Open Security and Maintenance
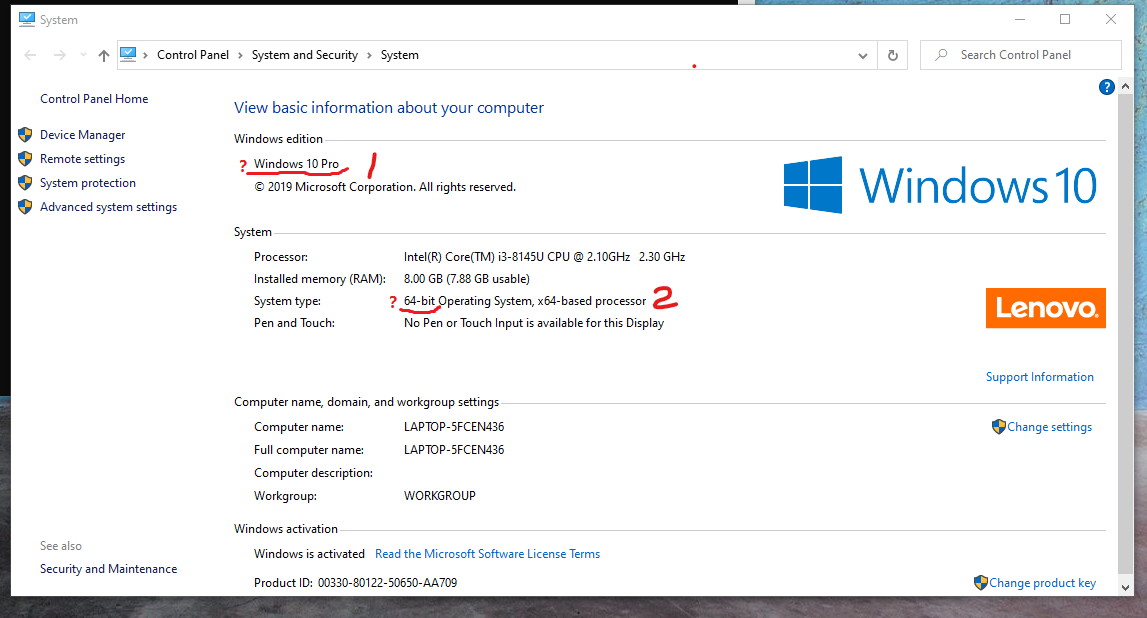Viewport: 1147px width, 618px height. click(x=108, y=569)
